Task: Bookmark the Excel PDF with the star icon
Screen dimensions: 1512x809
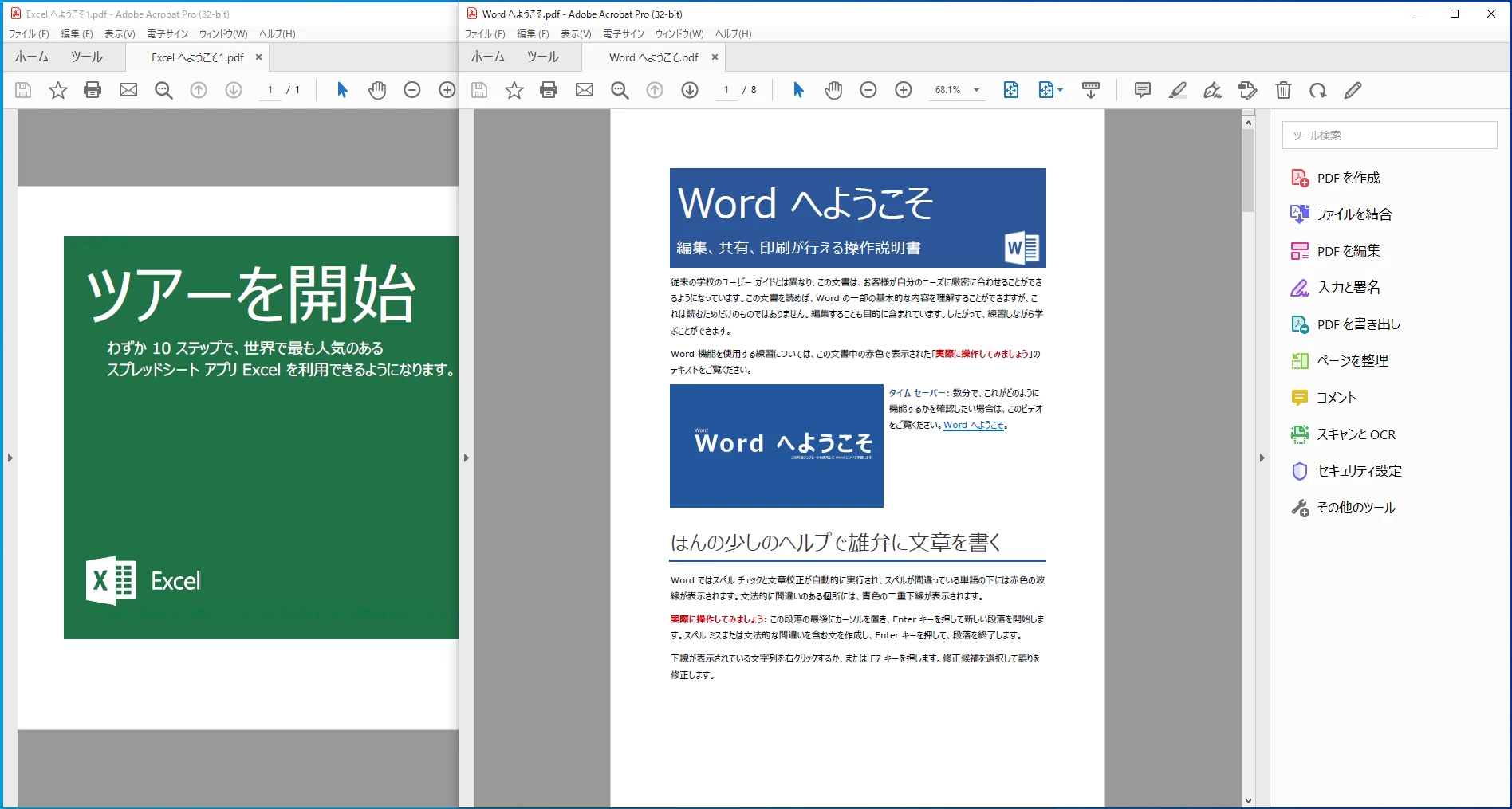Action: [x=58, y=90]
